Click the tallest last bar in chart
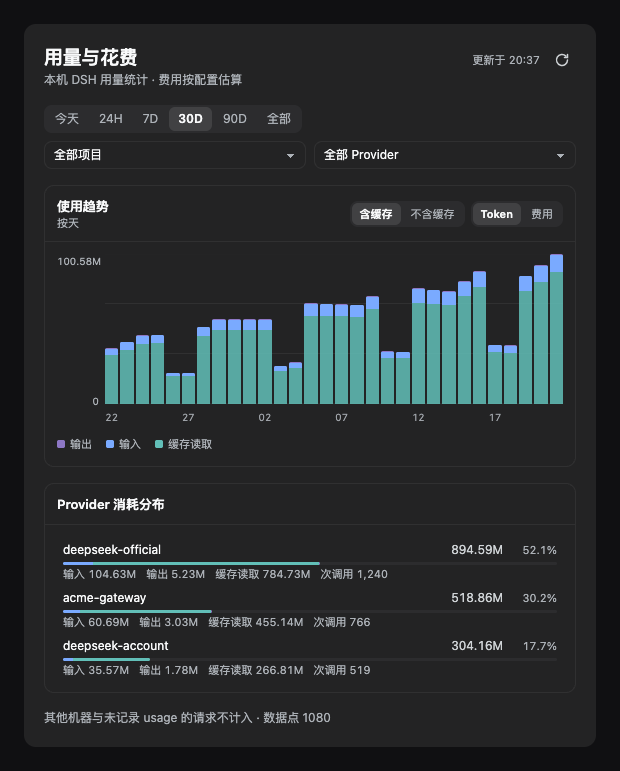The width and height of the screenshot is (620, 771). point(556,329)
